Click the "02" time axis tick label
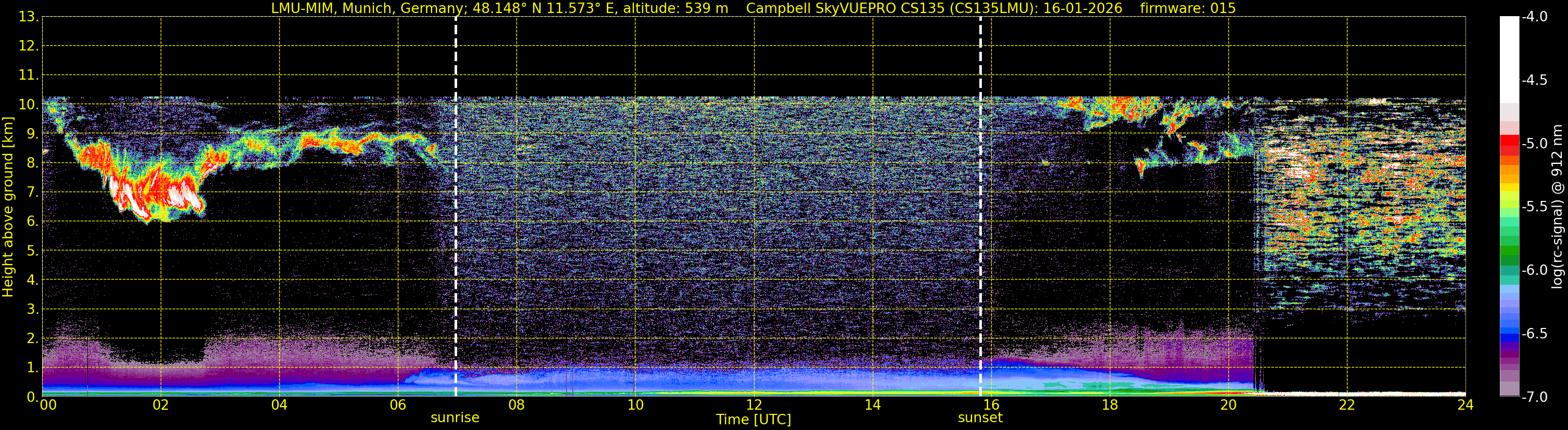The image size is (1568, 430). 161,406
